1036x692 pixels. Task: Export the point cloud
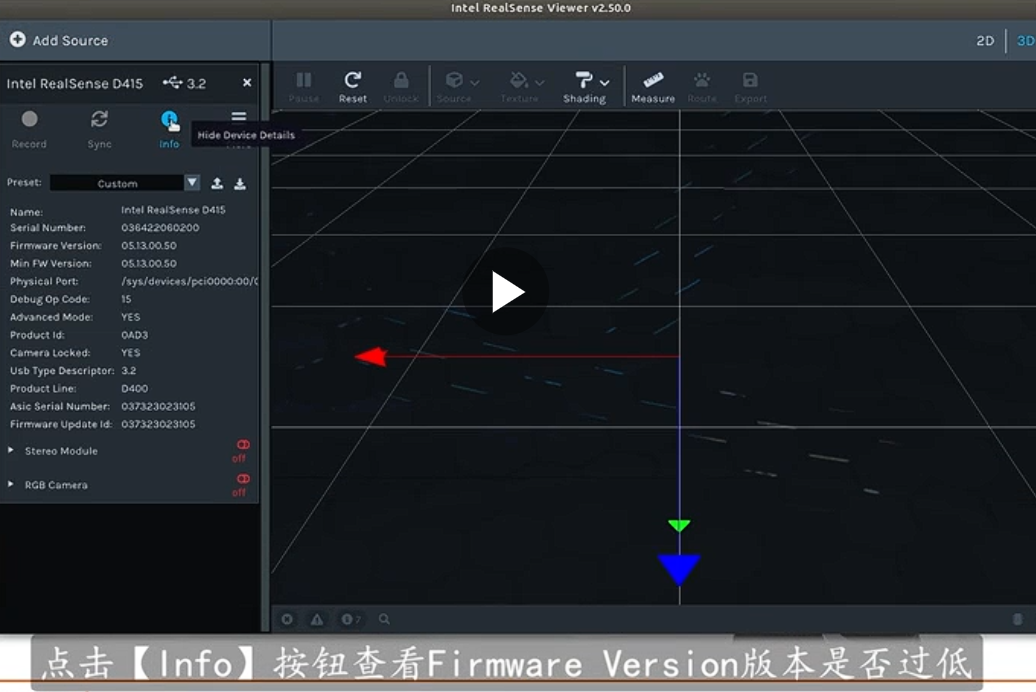coord(750,87)
